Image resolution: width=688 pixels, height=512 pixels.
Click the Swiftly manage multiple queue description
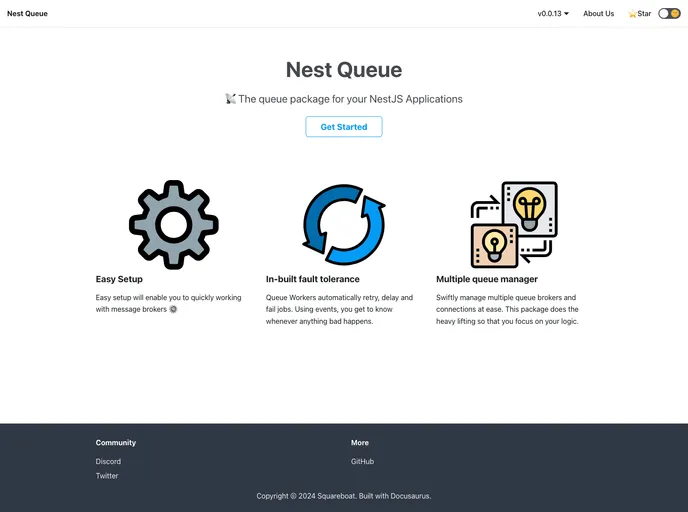(507, 309)
